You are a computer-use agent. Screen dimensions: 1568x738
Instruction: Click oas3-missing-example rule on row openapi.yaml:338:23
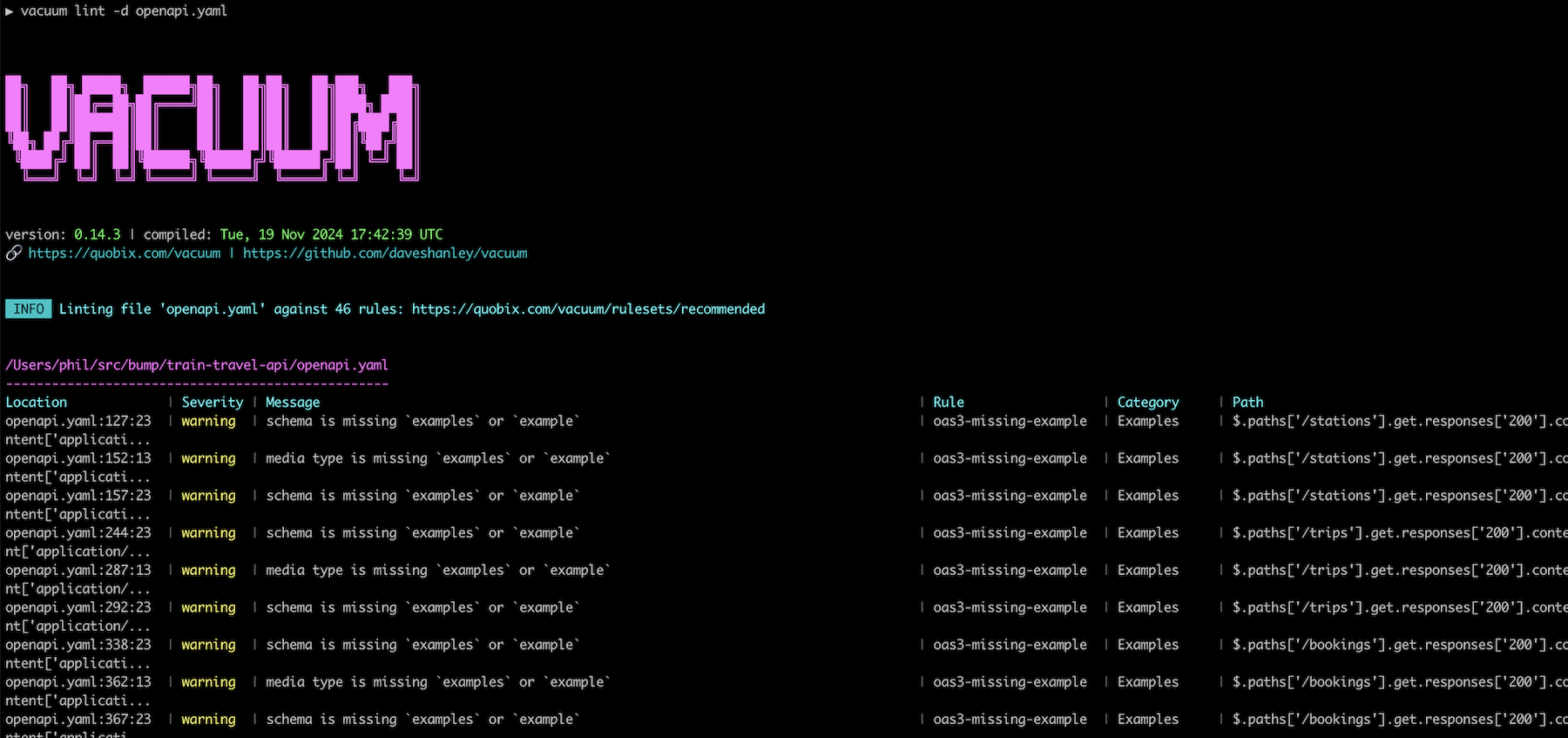[1010, 646]
